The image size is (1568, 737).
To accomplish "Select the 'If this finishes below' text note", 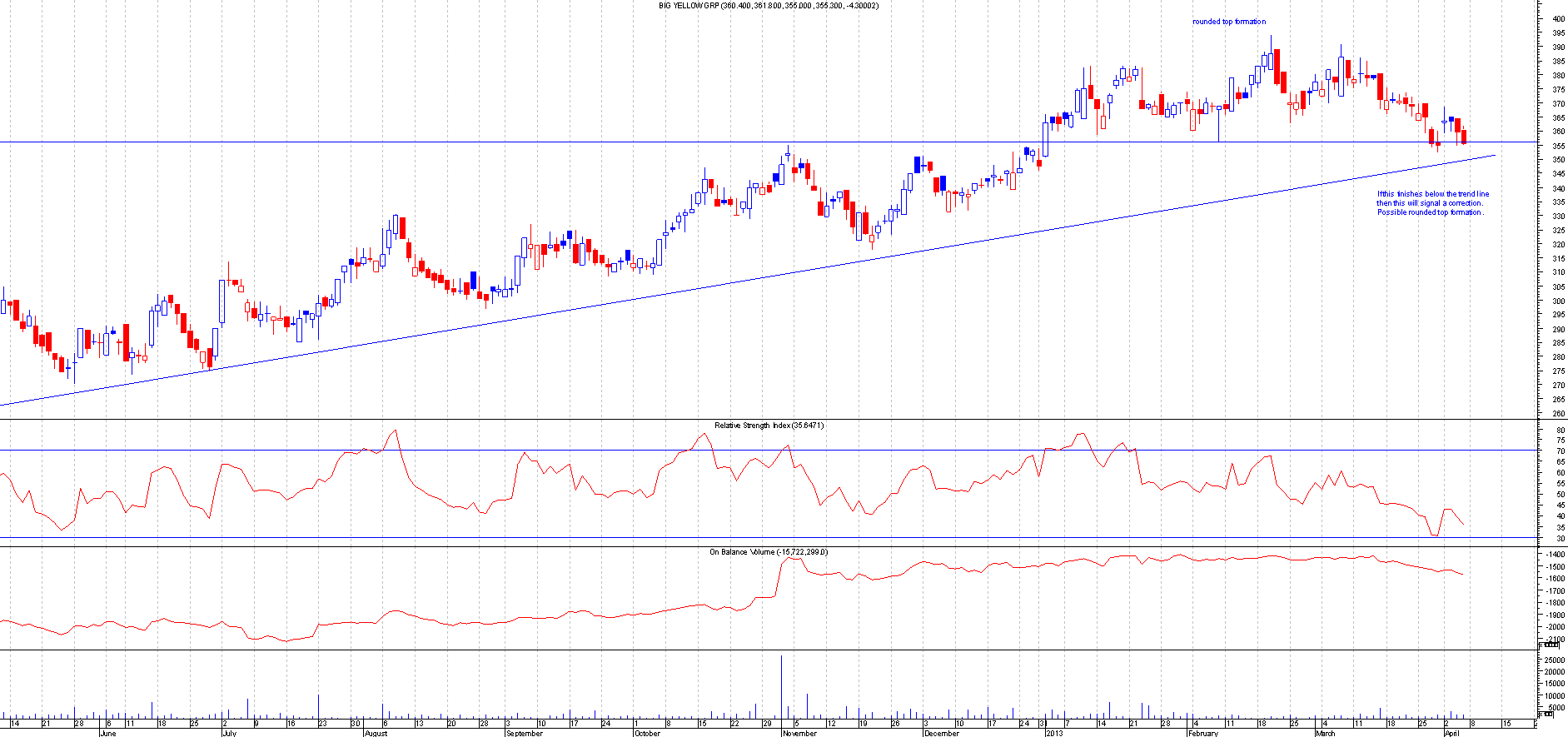I will [x=1432, y=203].
